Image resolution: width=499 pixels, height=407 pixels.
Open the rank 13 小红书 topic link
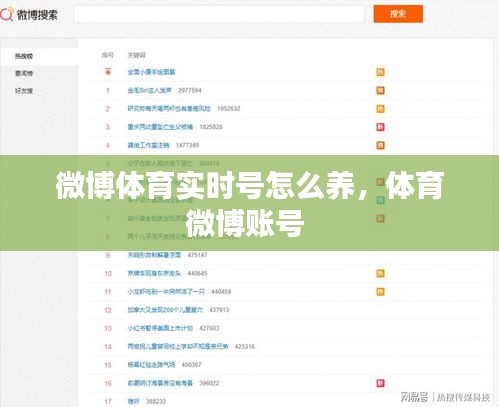pyautogui.click(x=160, y=328)
